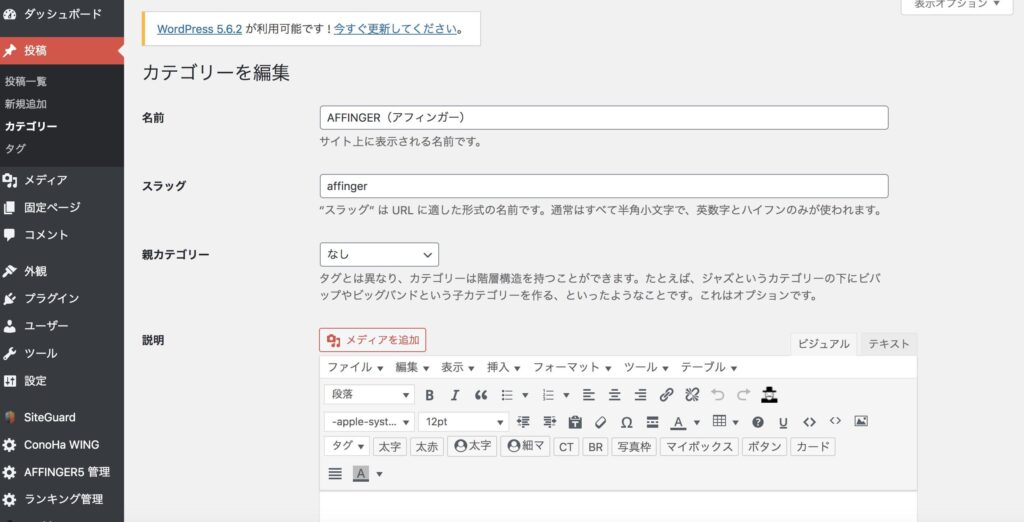Click the decrease indent icon
The image size is (1024, 522).
[523, 421]
